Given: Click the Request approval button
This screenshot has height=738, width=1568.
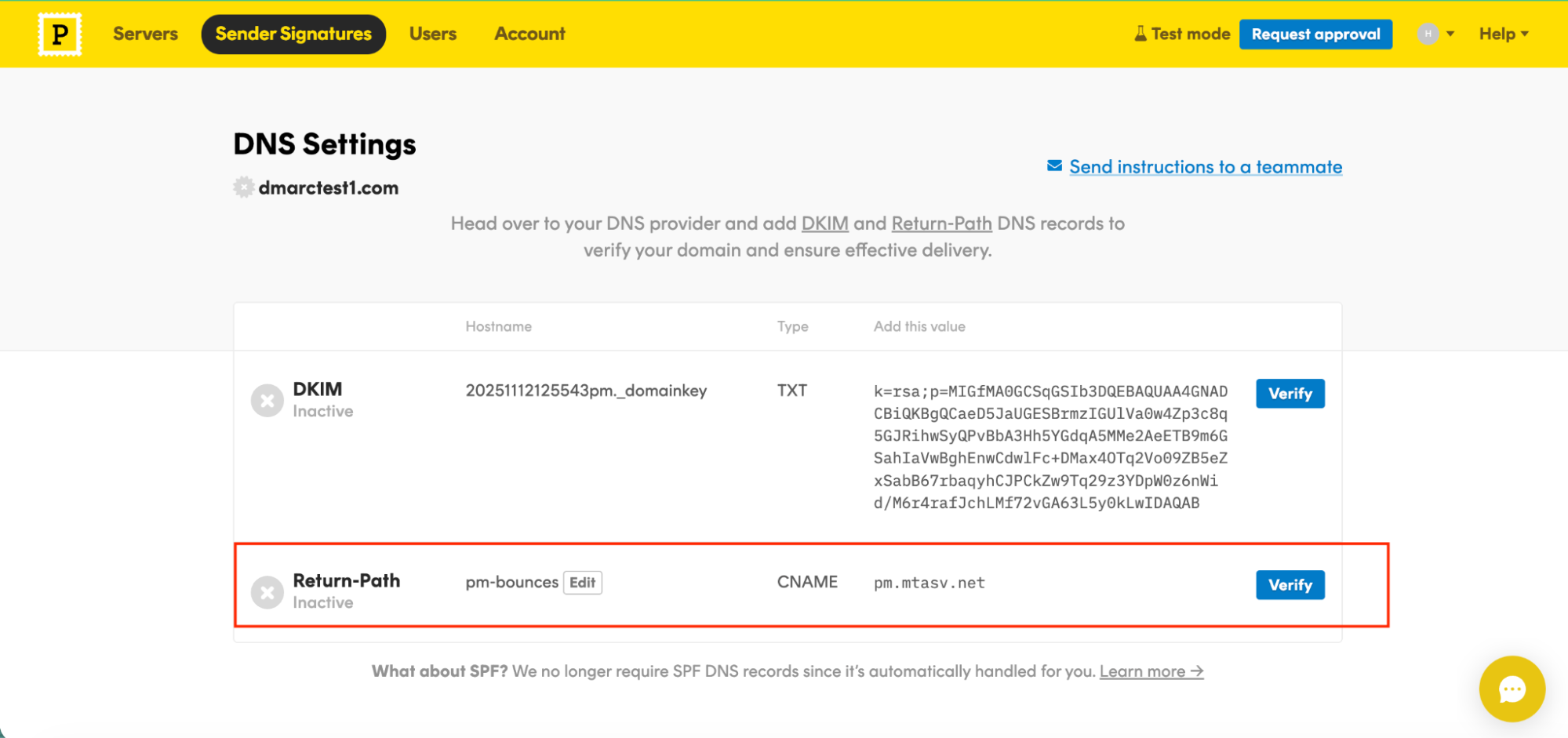Looking at the screenshot, I should [x=1315, y=33].
